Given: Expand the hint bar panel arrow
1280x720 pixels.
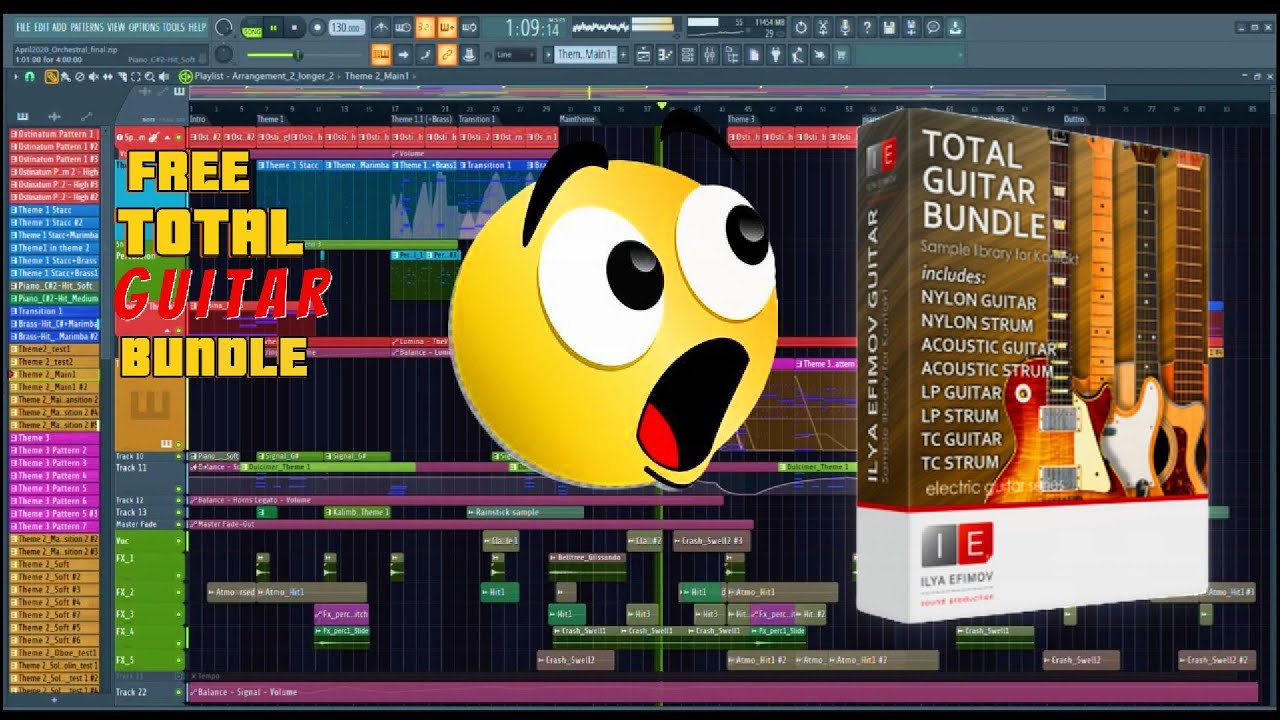Looking at the screenshot, I should tap(960, 55).
